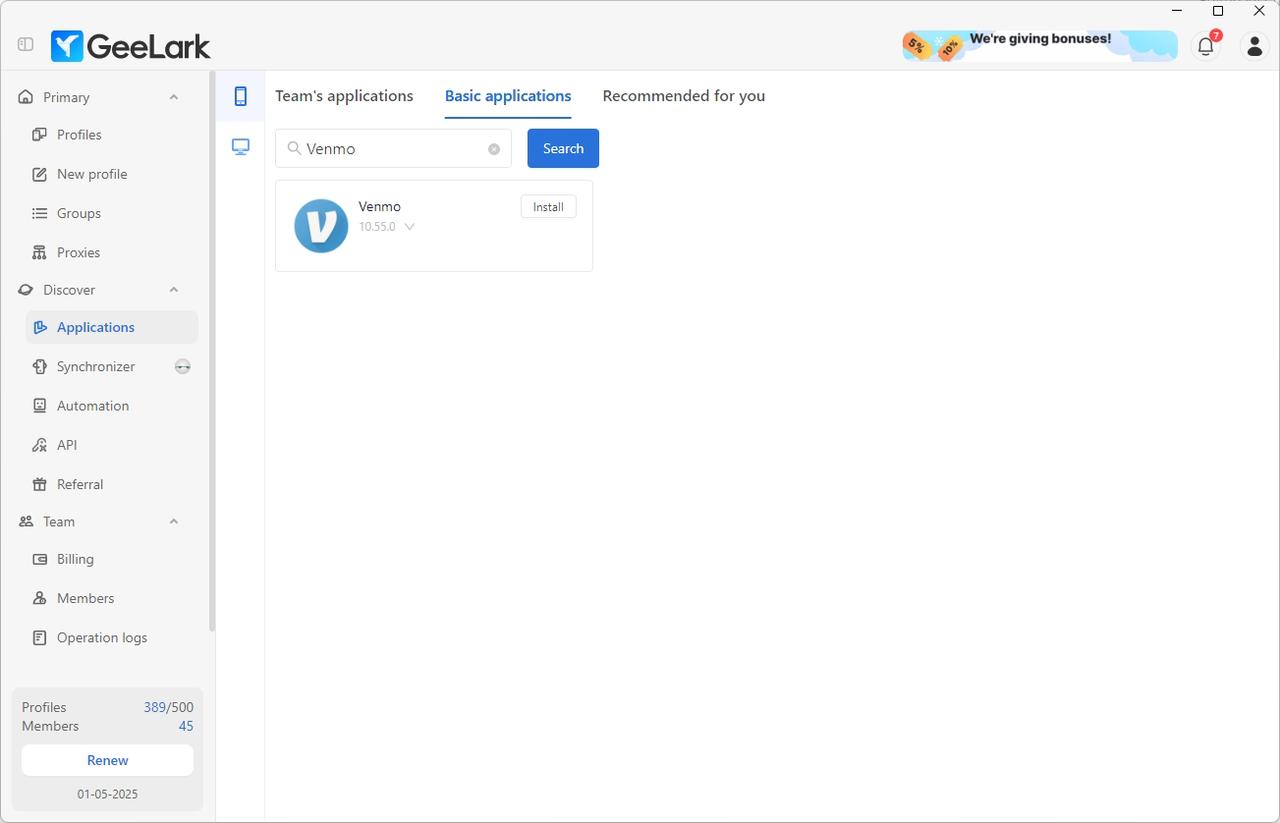Select Applications in the sidebar
This screenshot has width=1280, height=823.
(x=112, y=327)
